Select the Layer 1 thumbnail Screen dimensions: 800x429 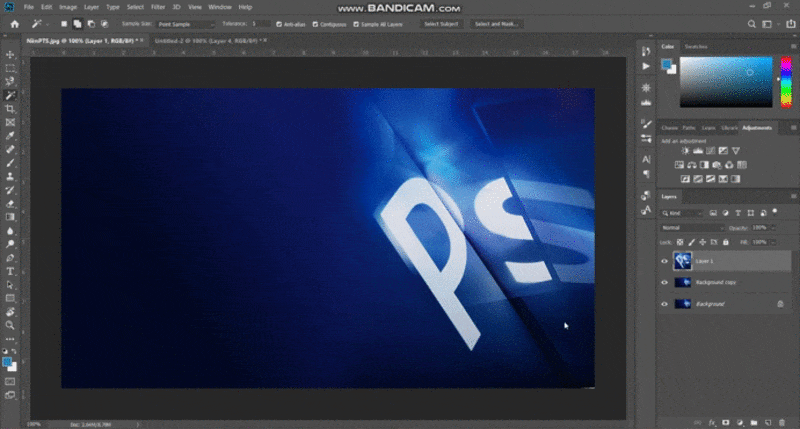(x=683, y=261)
